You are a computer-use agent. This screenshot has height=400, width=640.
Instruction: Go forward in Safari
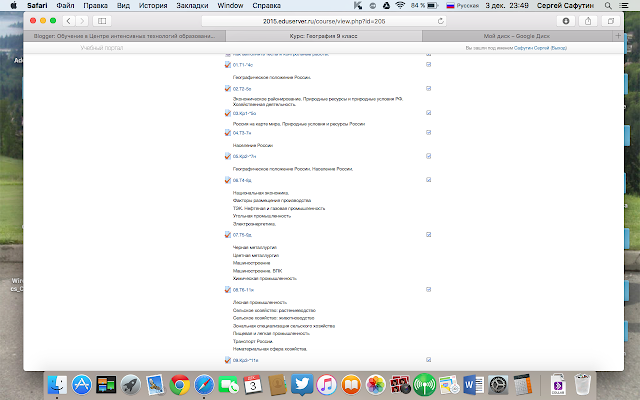coord(82,21)
